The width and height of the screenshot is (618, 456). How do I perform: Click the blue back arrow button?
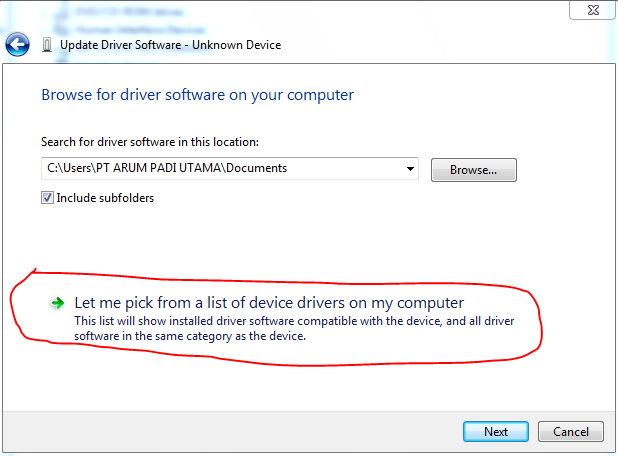coord(17,45)
